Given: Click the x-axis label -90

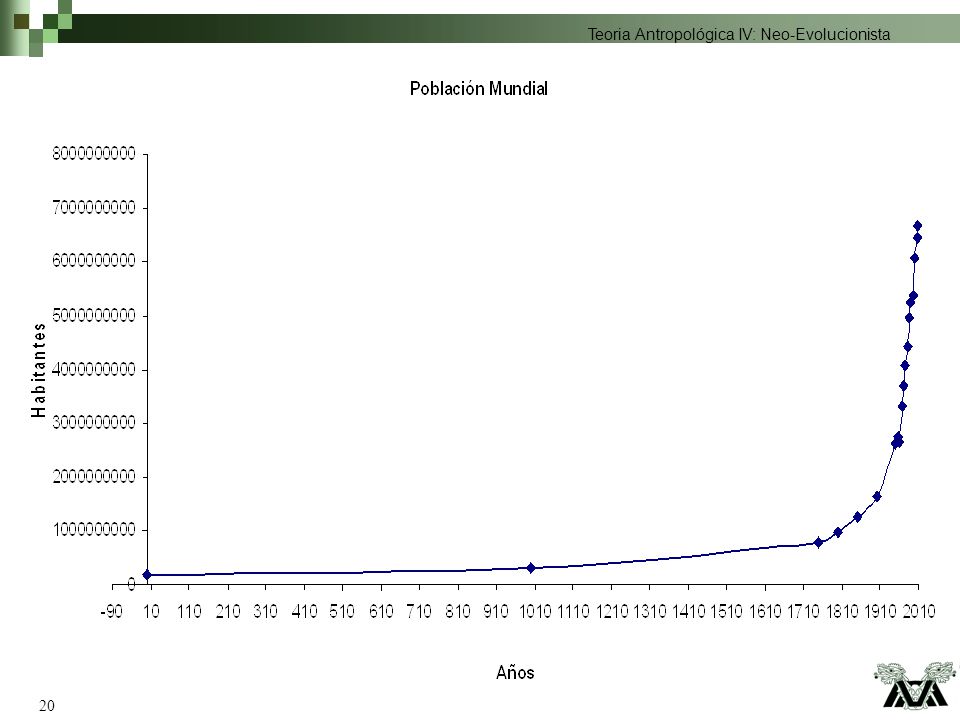Looking at the screenshot, I should [111, 611].
